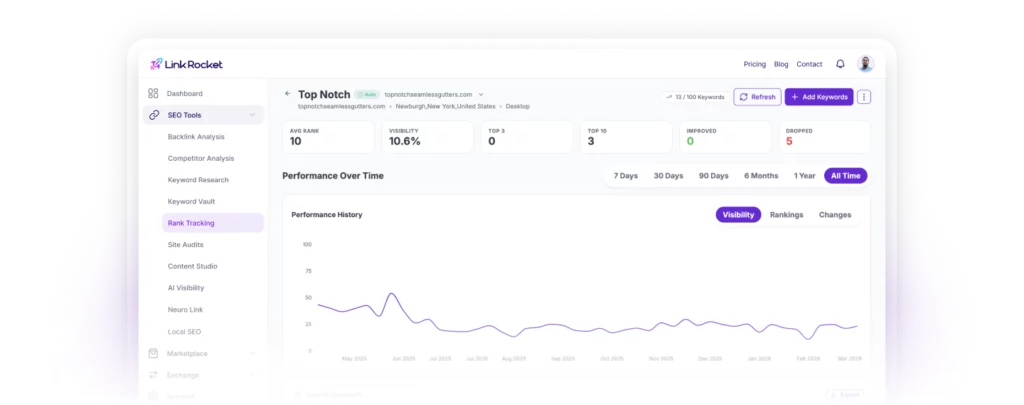Select Rank Tracking in sidebar
Viewport: 1024px width, 405px height.
point(213,223)
